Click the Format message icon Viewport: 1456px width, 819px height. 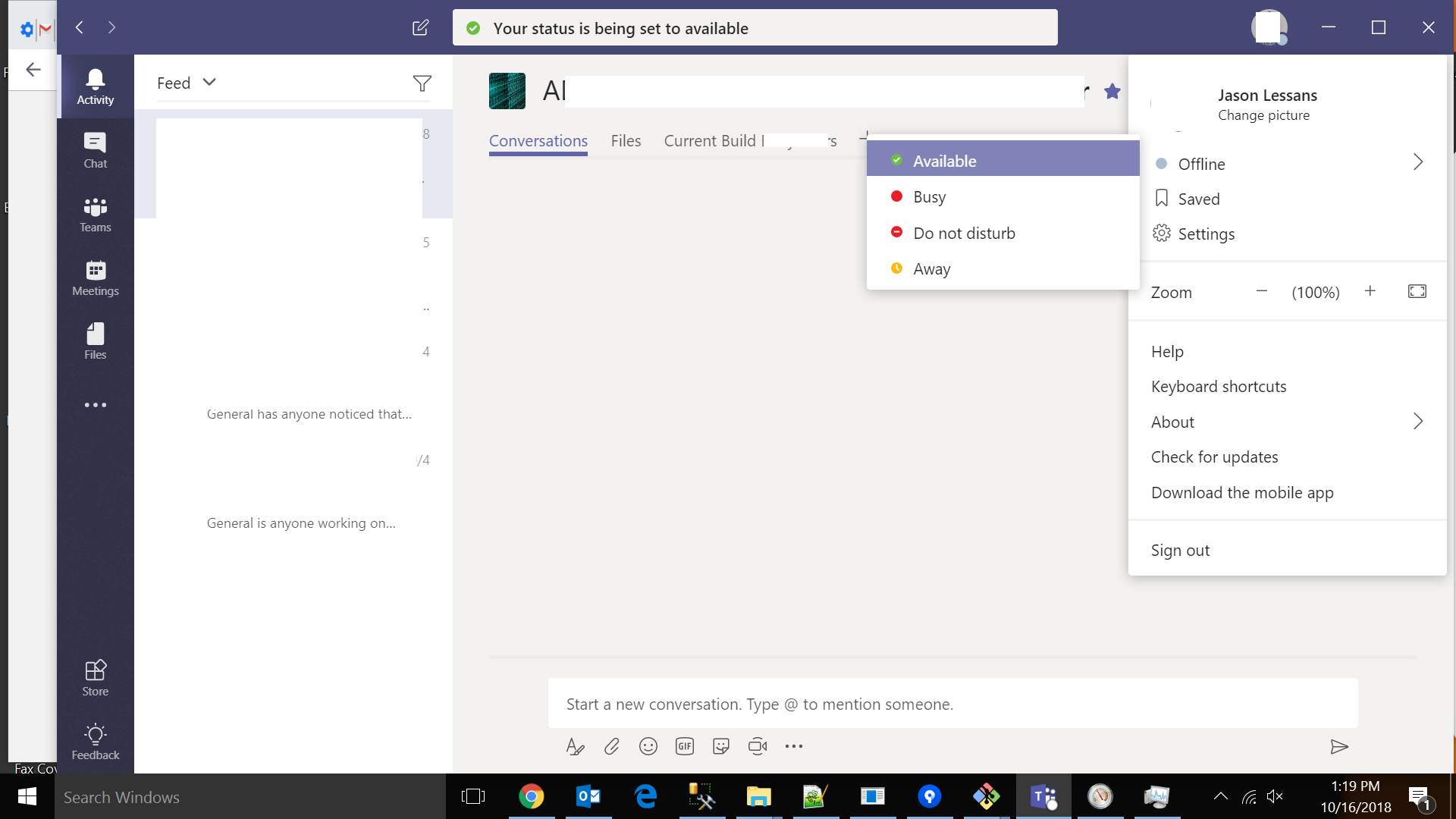(575, 746)
